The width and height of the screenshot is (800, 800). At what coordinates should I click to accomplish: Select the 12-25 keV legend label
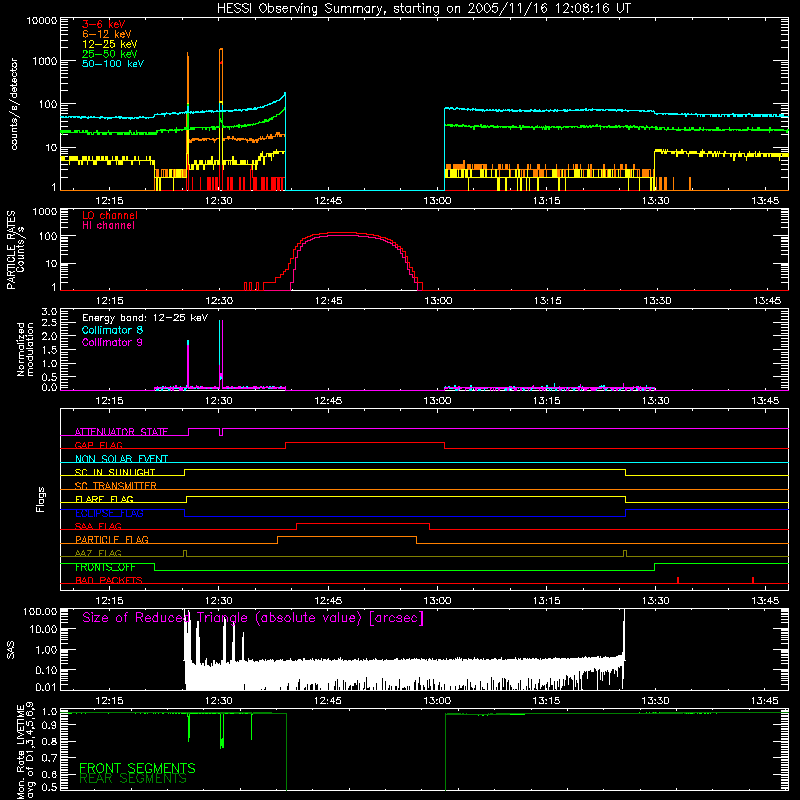(x=110, y=44)
